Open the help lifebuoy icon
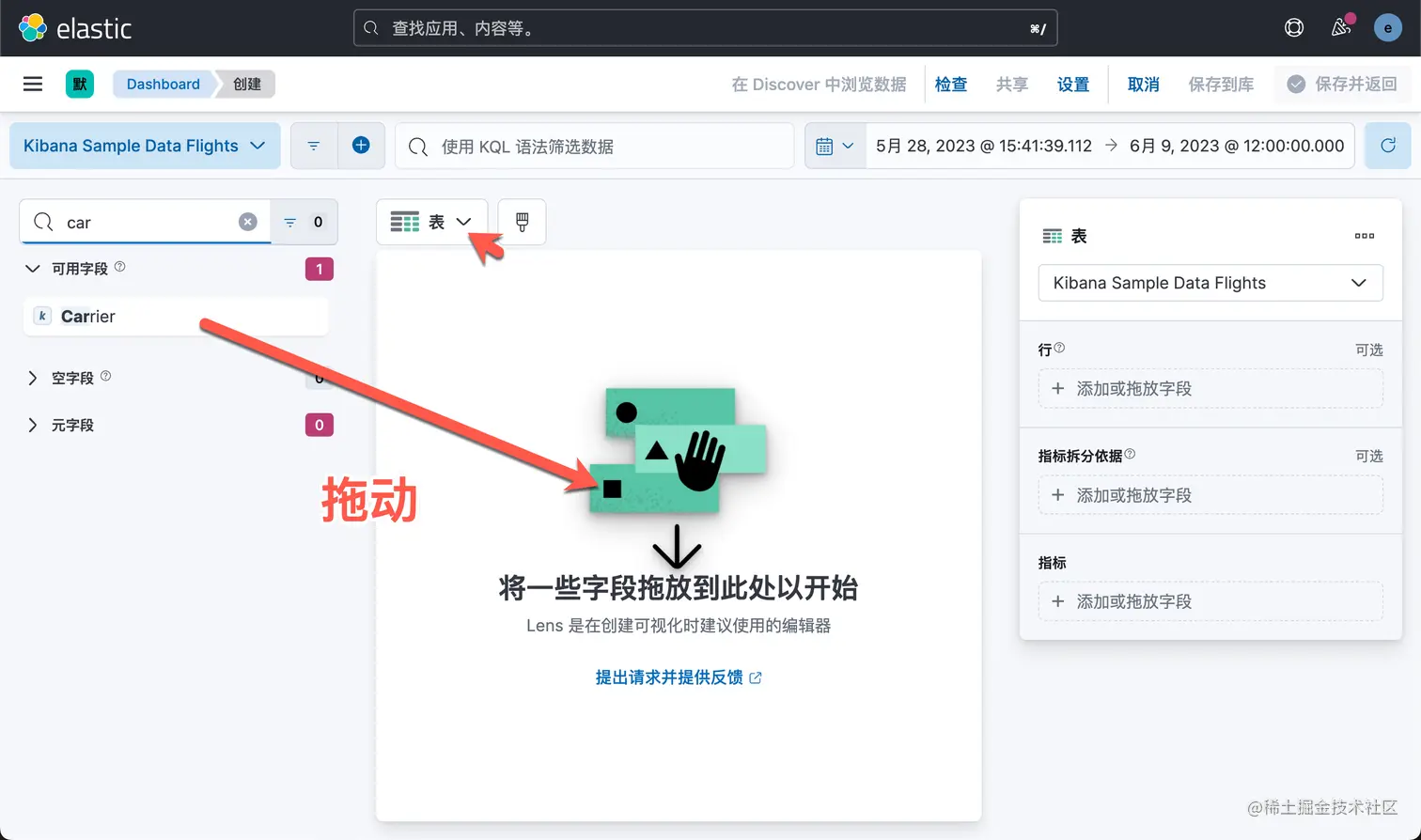This screenshot has width=1421, height=840. 1294,28
